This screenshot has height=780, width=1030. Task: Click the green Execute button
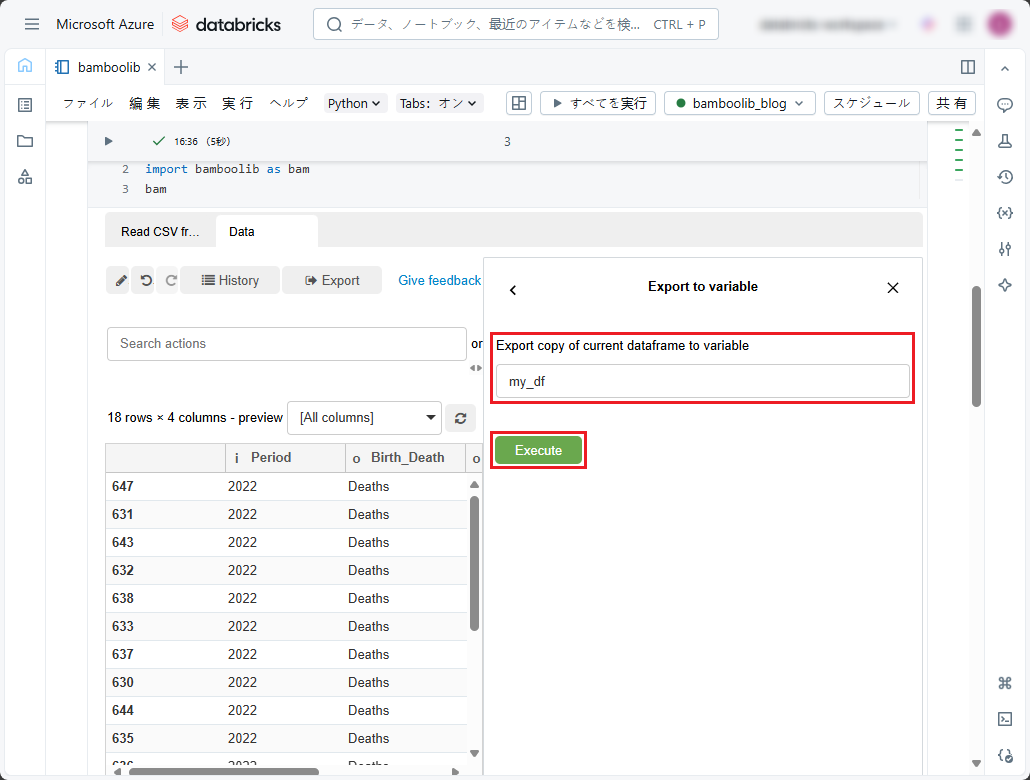tap(538, 450)
